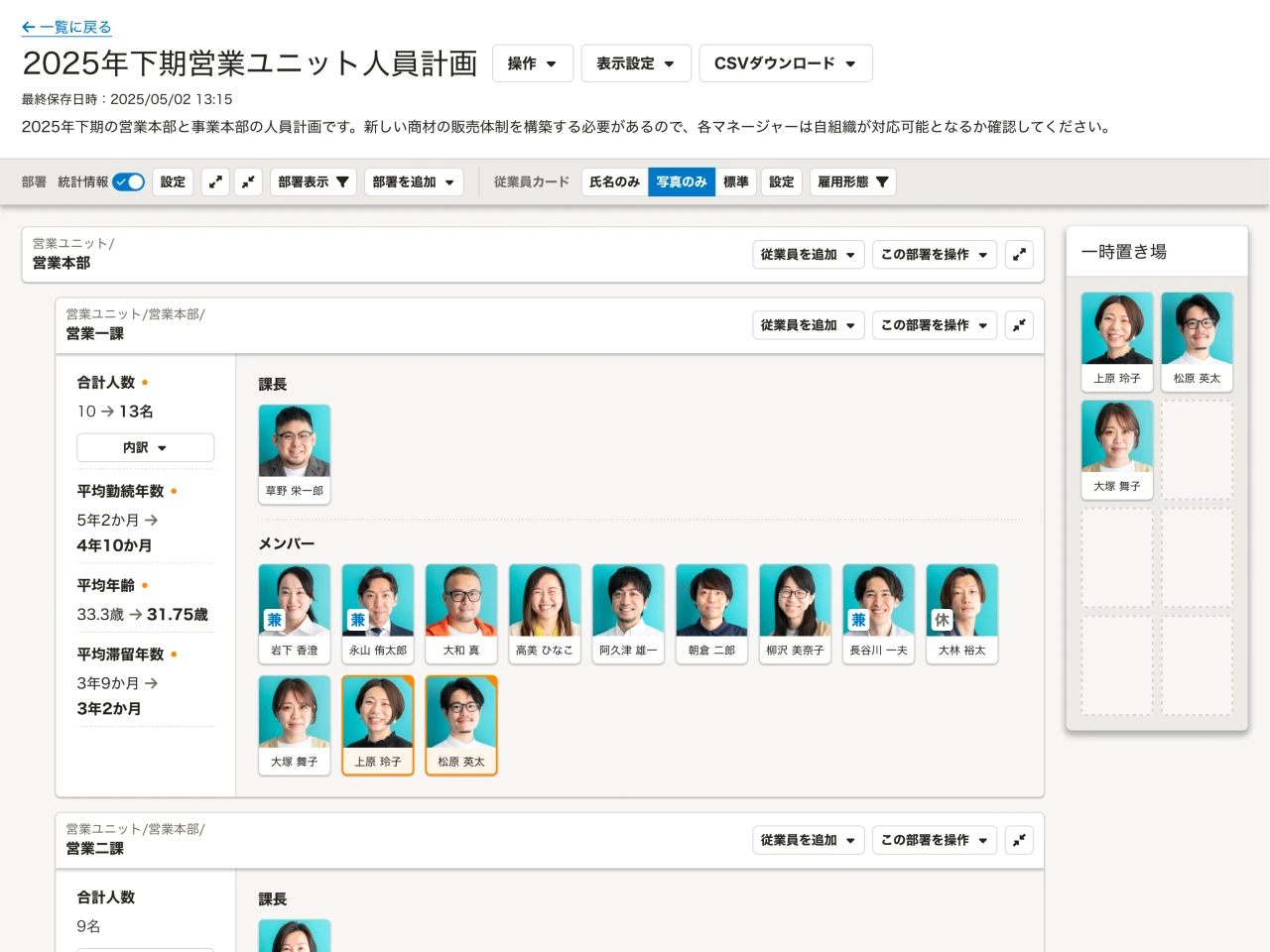Click the 部署 設定 button
This screenshot has width=1270, height=952.
point(173,182)
